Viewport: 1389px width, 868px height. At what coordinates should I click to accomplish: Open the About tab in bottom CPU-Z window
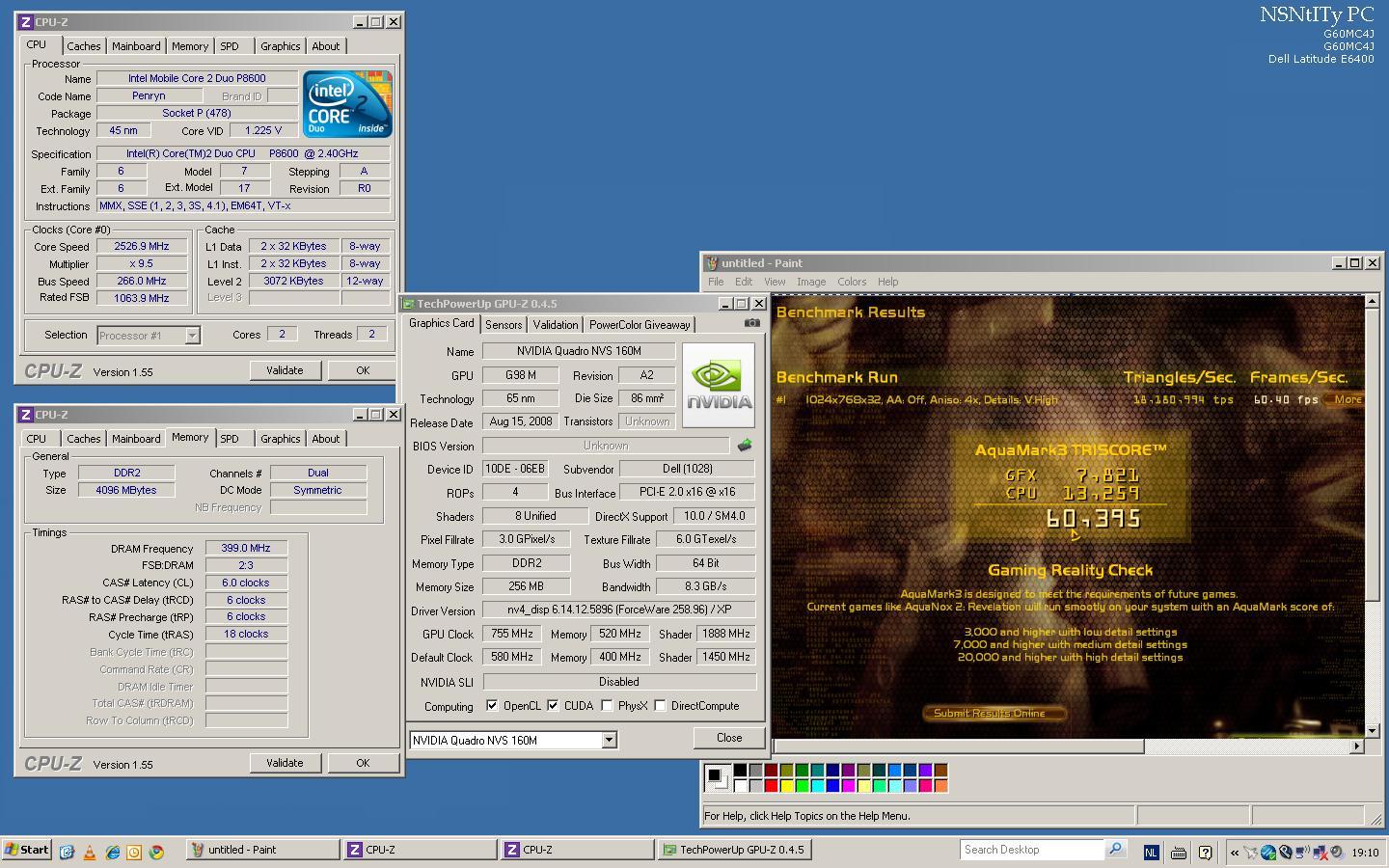point(326,439)
